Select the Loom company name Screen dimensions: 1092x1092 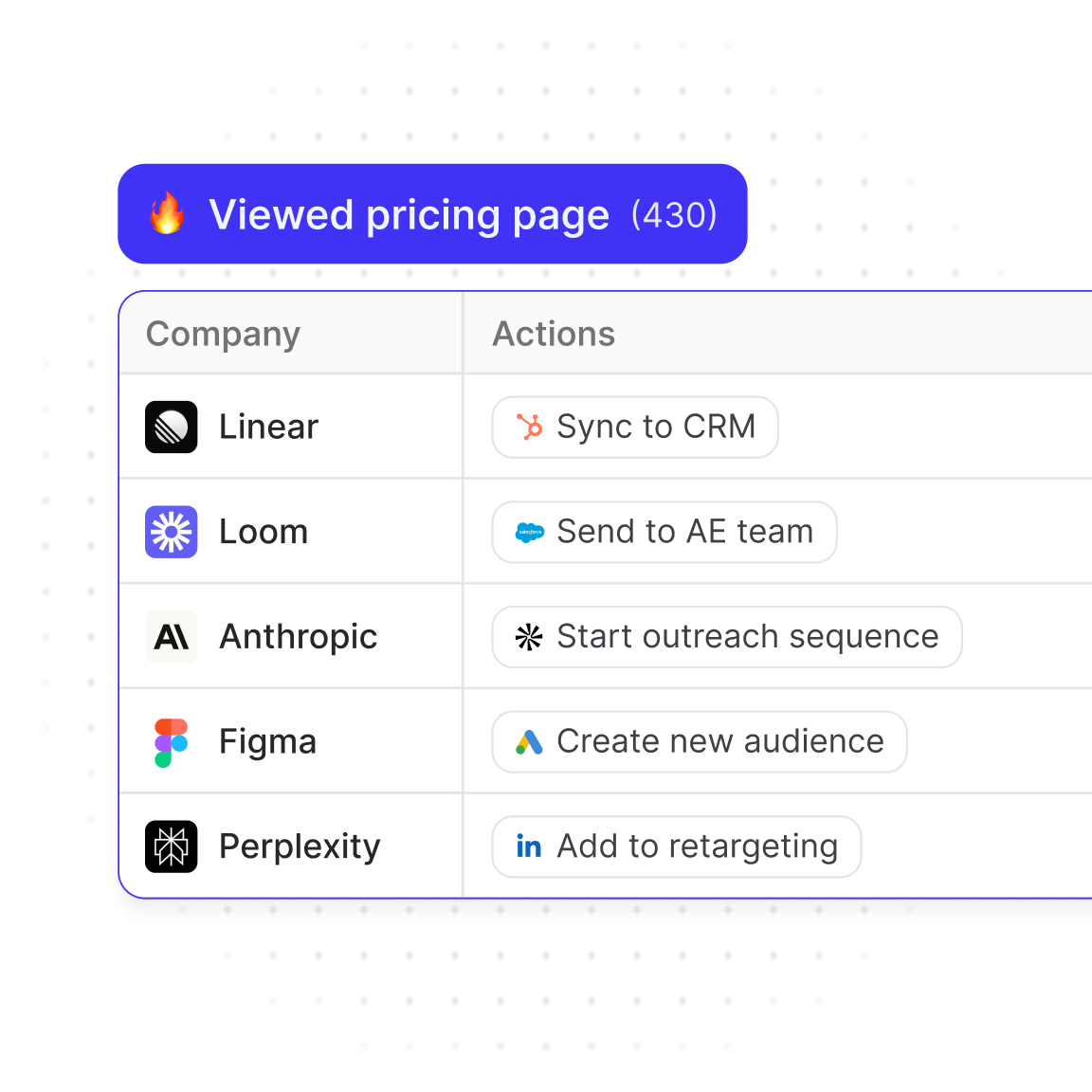(x=264, y=532)
